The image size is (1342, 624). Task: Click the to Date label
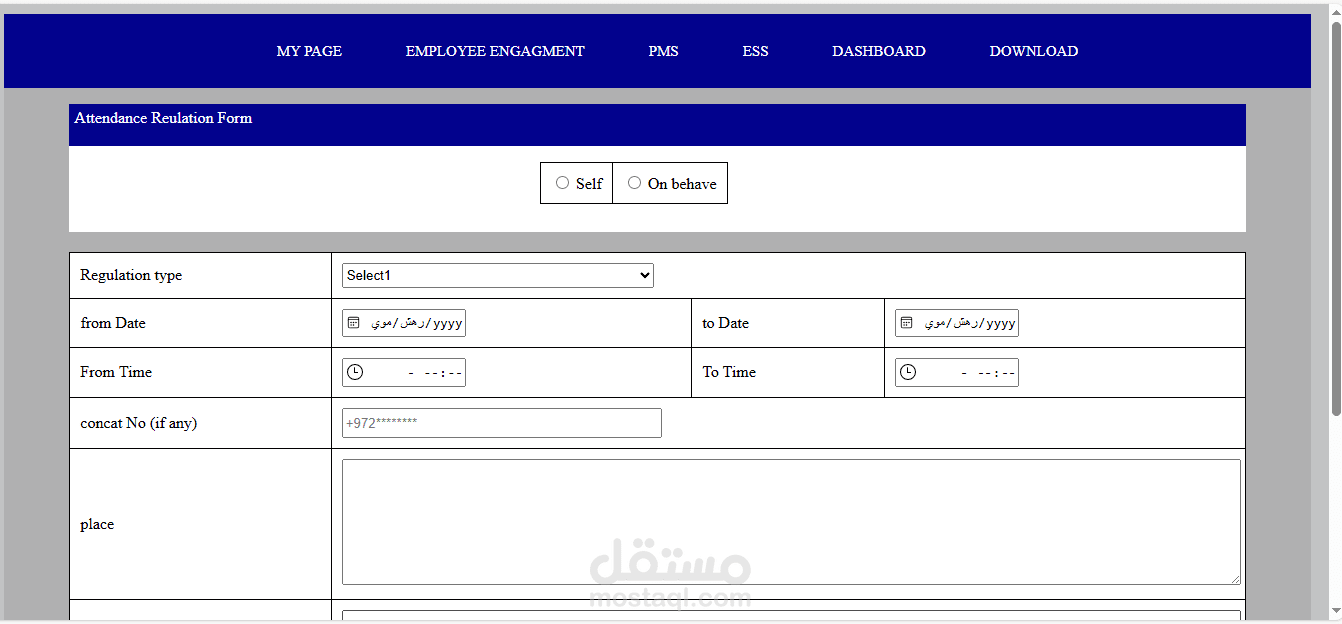(725, 323)
